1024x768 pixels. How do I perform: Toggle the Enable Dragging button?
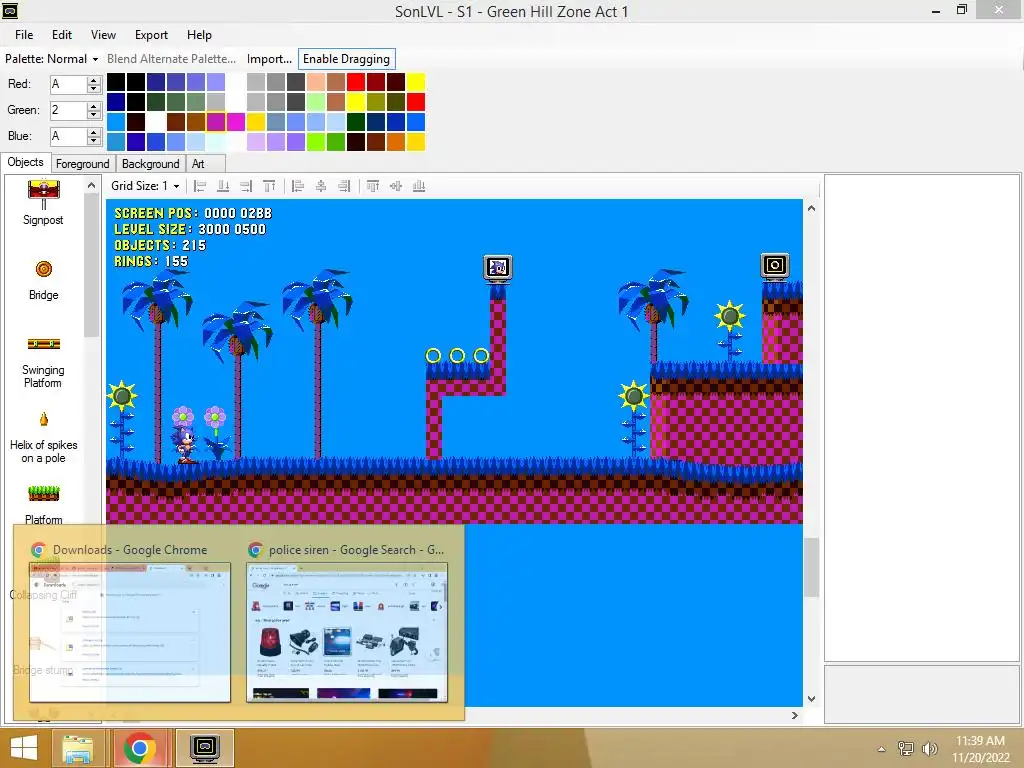[x=346, y=59]
